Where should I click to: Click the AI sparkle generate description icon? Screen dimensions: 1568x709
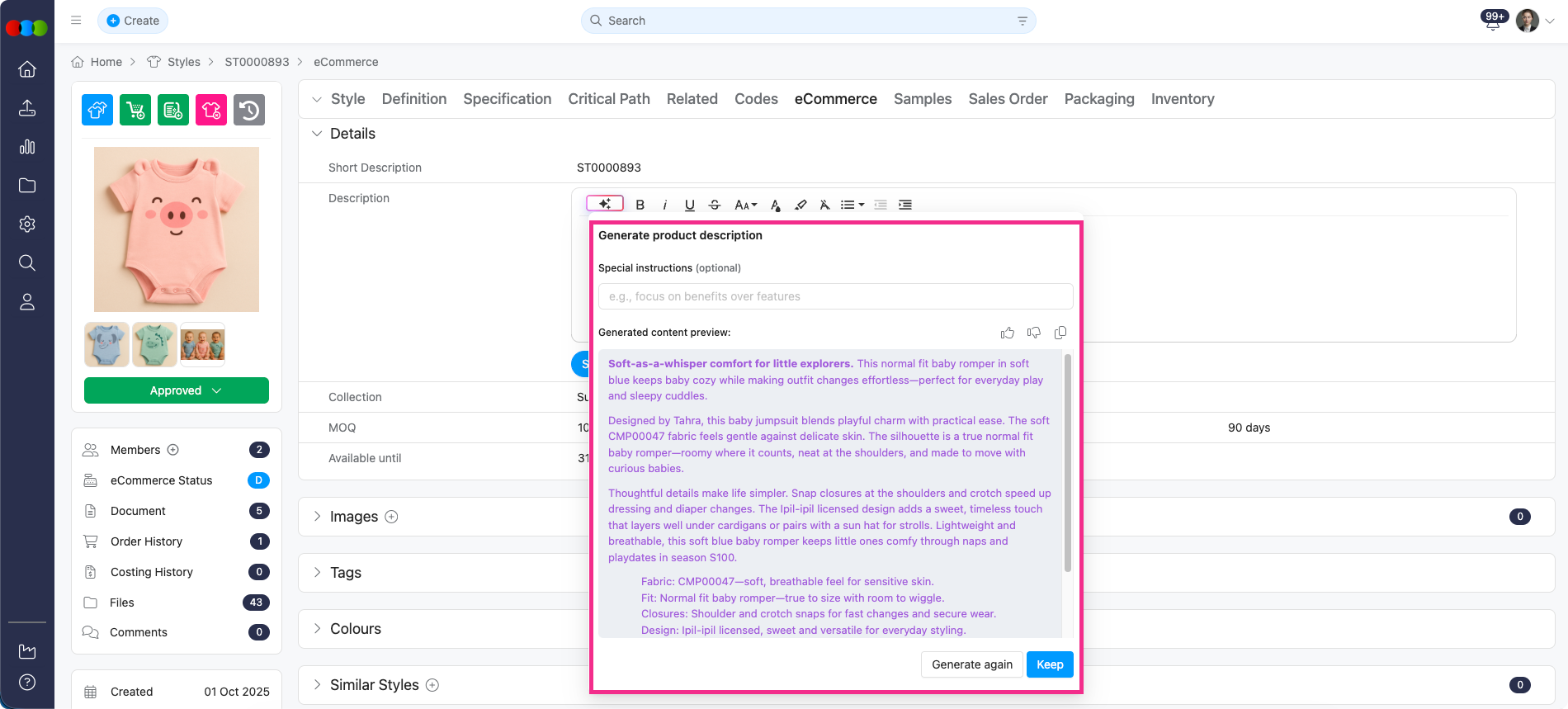pyautogui.click(x=604, y=204)
